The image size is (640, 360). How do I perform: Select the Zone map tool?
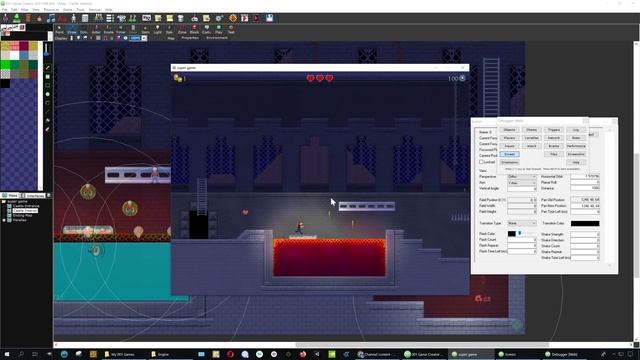(x=182, y=29)
